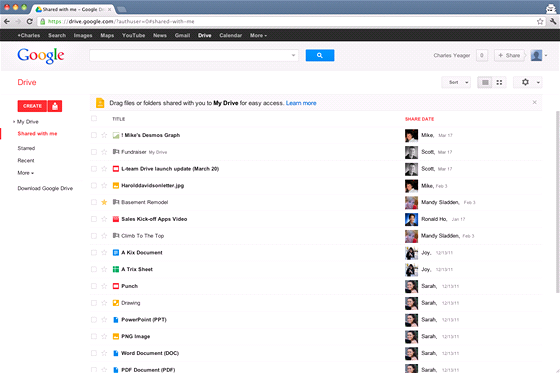Open the Sort dropdown

tap(456, 82)
